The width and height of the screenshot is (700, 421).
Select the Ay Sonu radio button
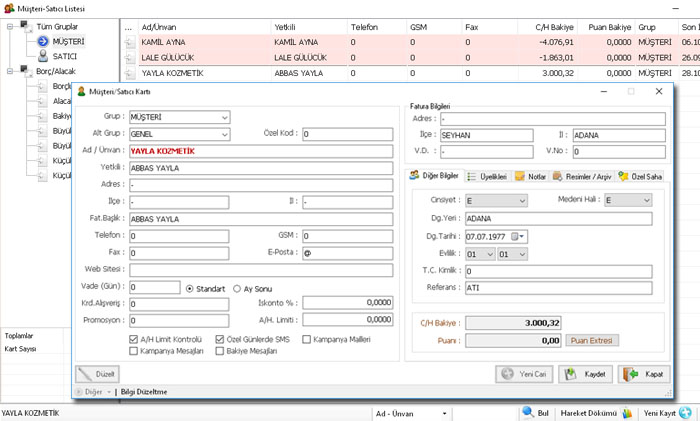237,289
